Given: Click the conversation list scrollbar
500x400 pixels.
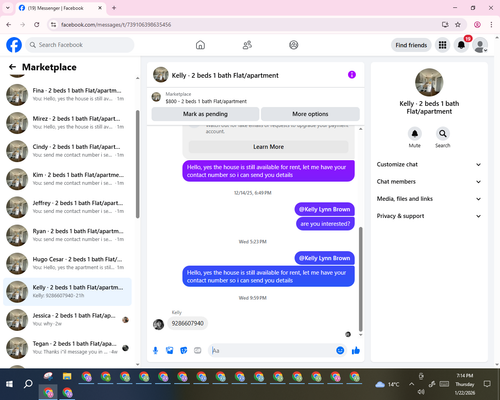Looking at the screenshot, I should 137,164.
